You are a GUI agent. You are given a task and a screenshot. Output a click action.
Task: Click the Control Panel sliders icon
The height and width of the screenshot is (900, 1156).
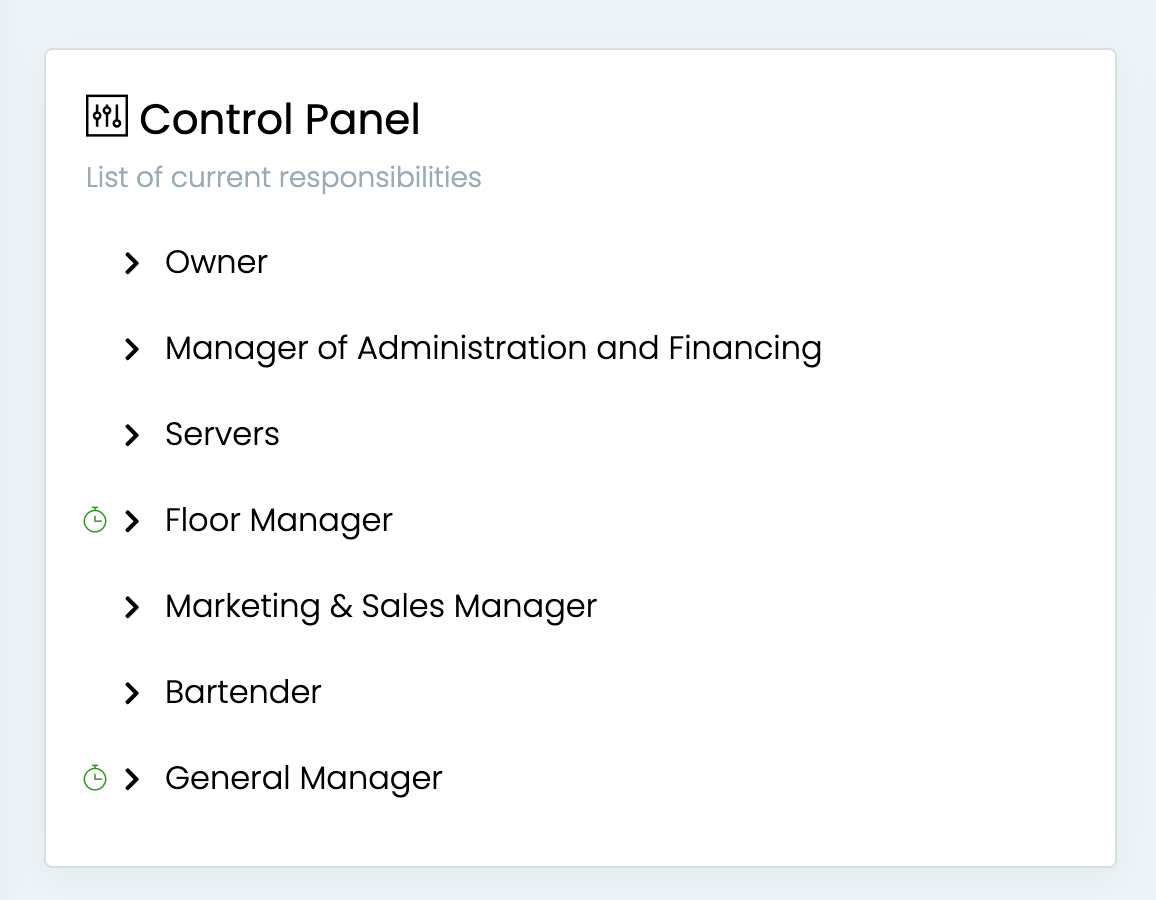[106, 117]
